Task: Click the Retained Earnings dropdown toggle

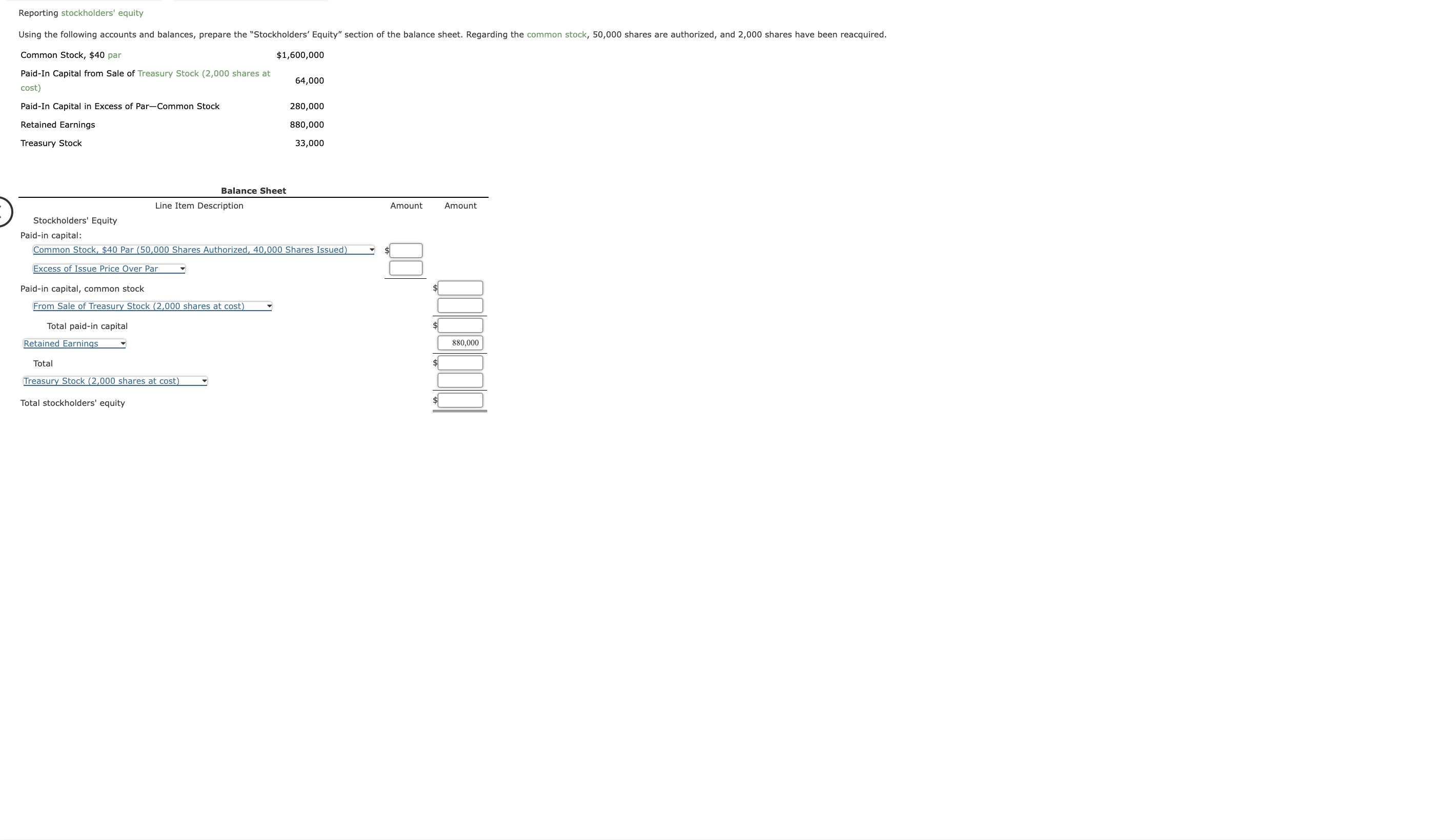Action: [122, 343]
